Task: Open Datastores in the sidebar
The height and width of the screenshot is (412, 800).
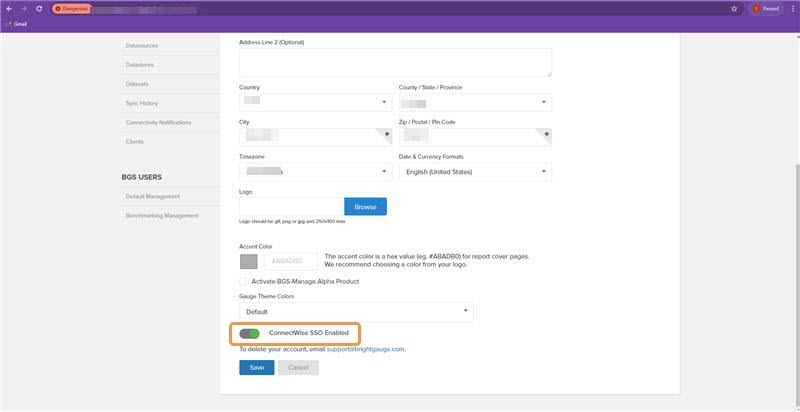Action: [140, 65]
